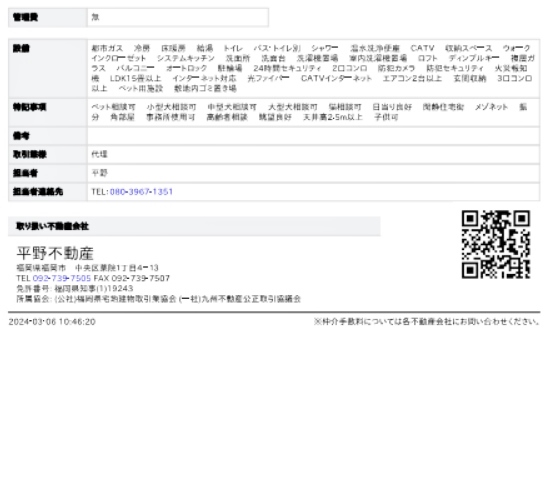Click the FAX 092-739-7507 number text

pyautogui.click(x=132, y=279)
